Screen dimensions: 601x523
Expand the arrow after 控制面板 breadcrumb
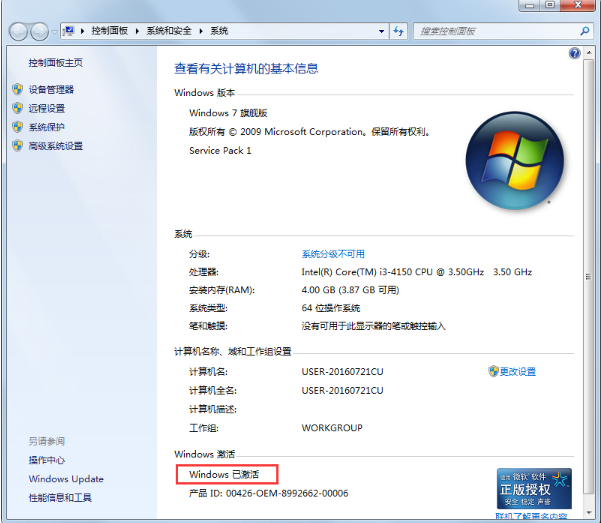138,31
